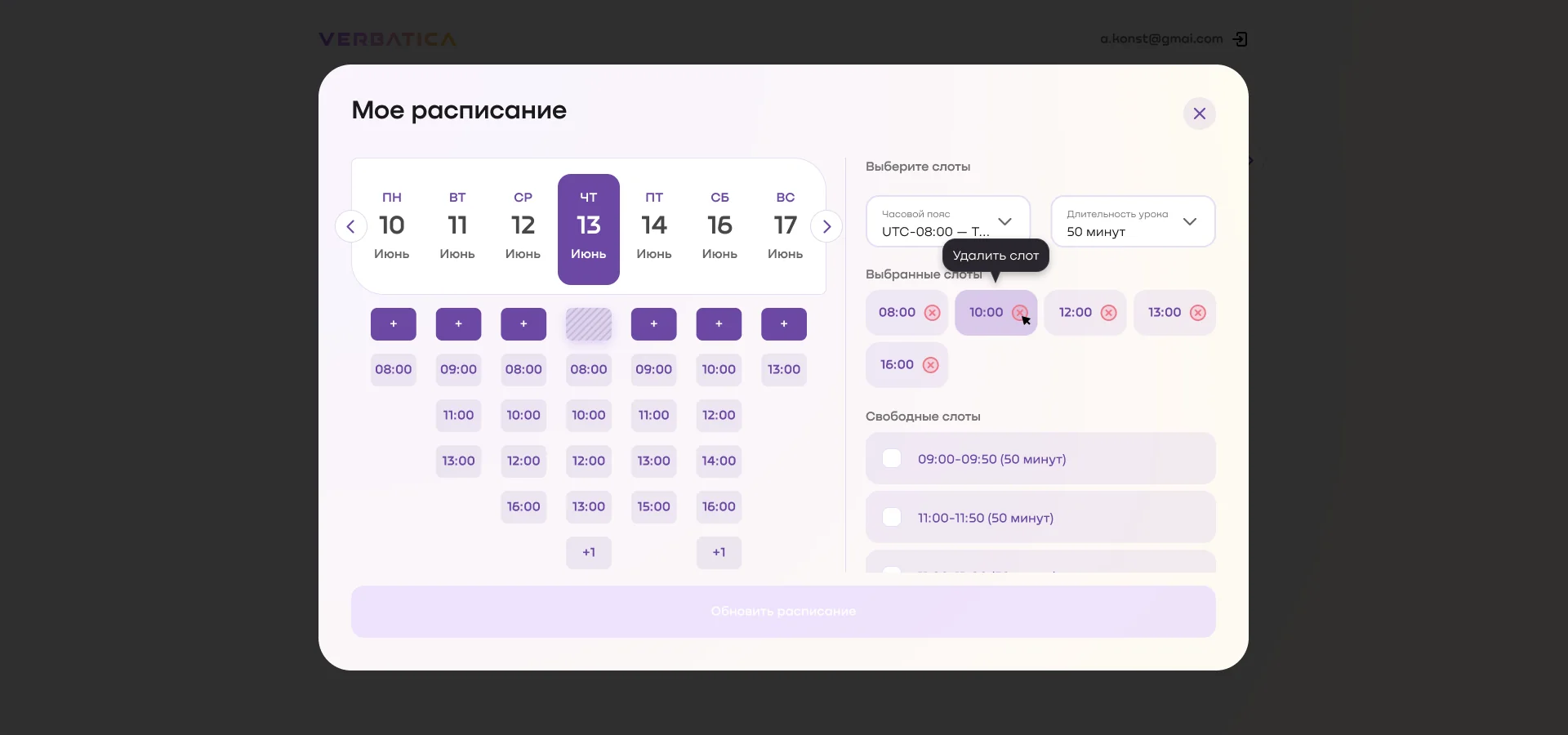Show one more slot under Saturday
Viewport: 1568px width, 735px height.
719,553
